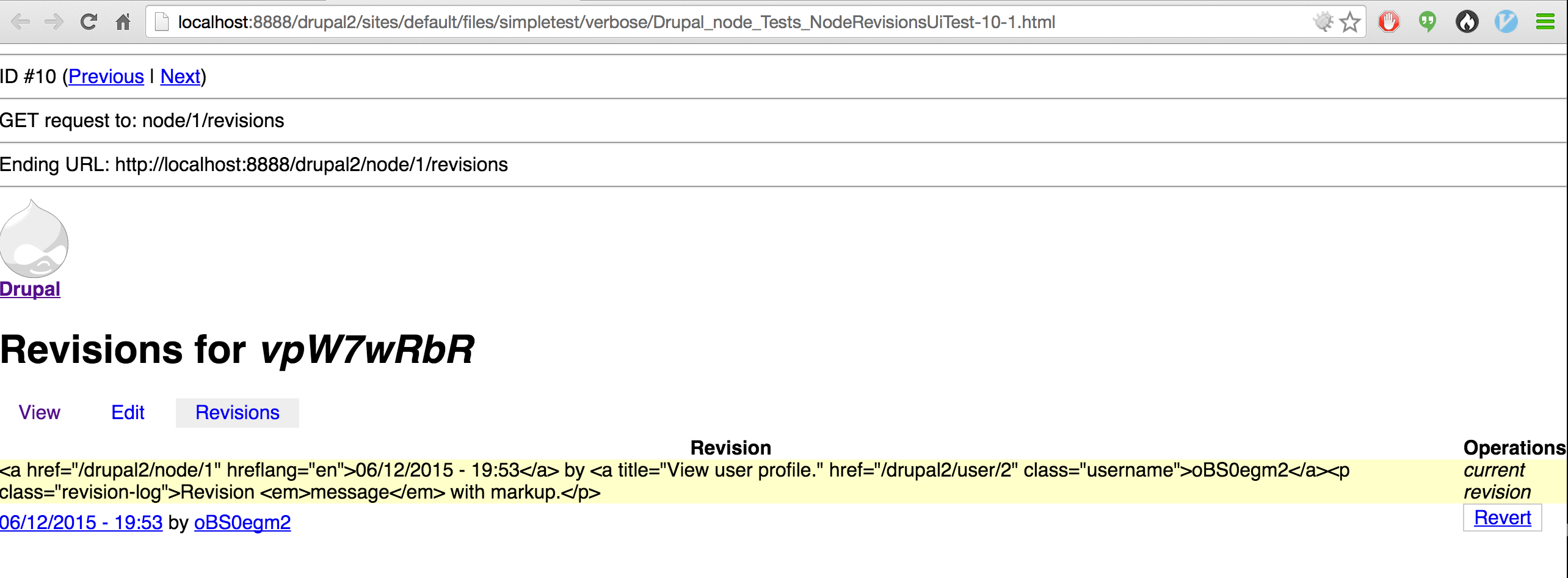Switch to the View tab

pyautogui.click(x=39, y=412)
